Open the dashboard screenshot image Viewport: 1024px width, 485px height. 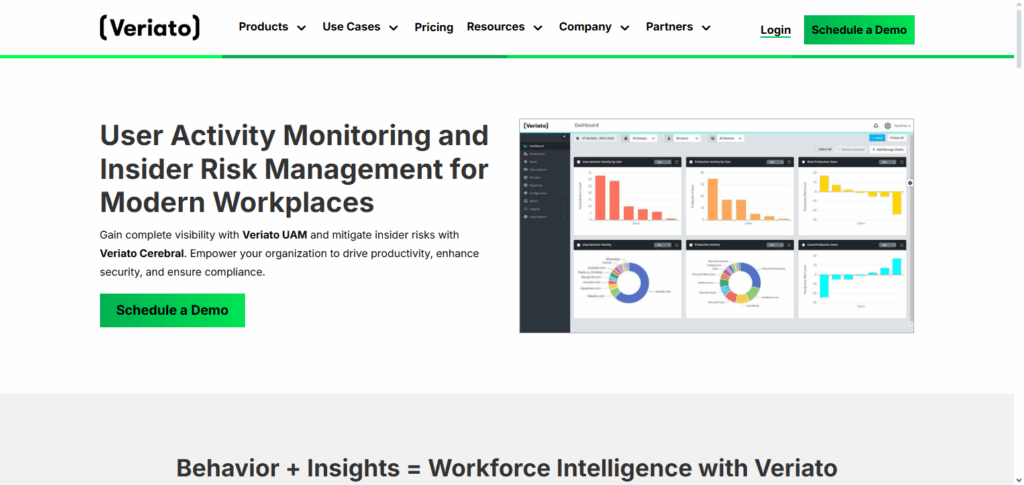[716, 226]
